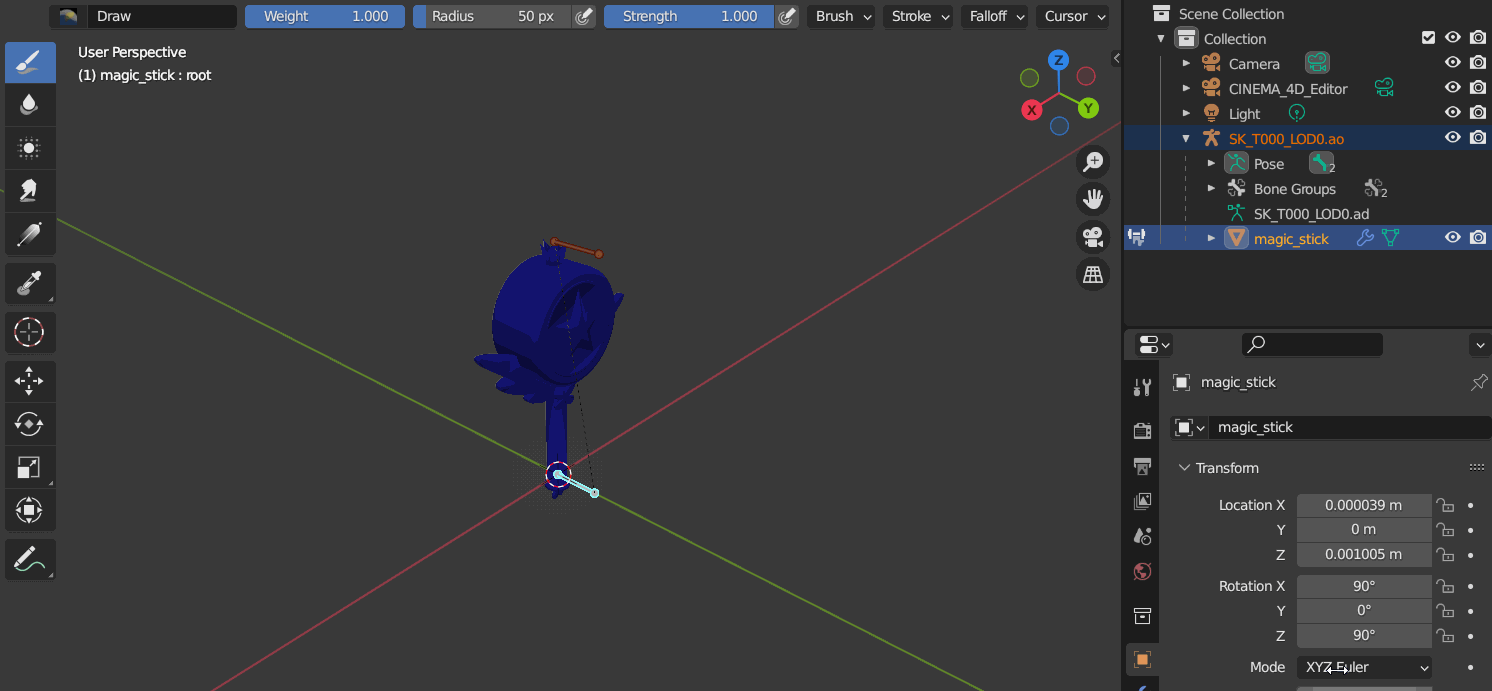Open the Tool properties tab
This screenshot has width=1492, height=691.
pyautogui.click(x=1142, y=387)
